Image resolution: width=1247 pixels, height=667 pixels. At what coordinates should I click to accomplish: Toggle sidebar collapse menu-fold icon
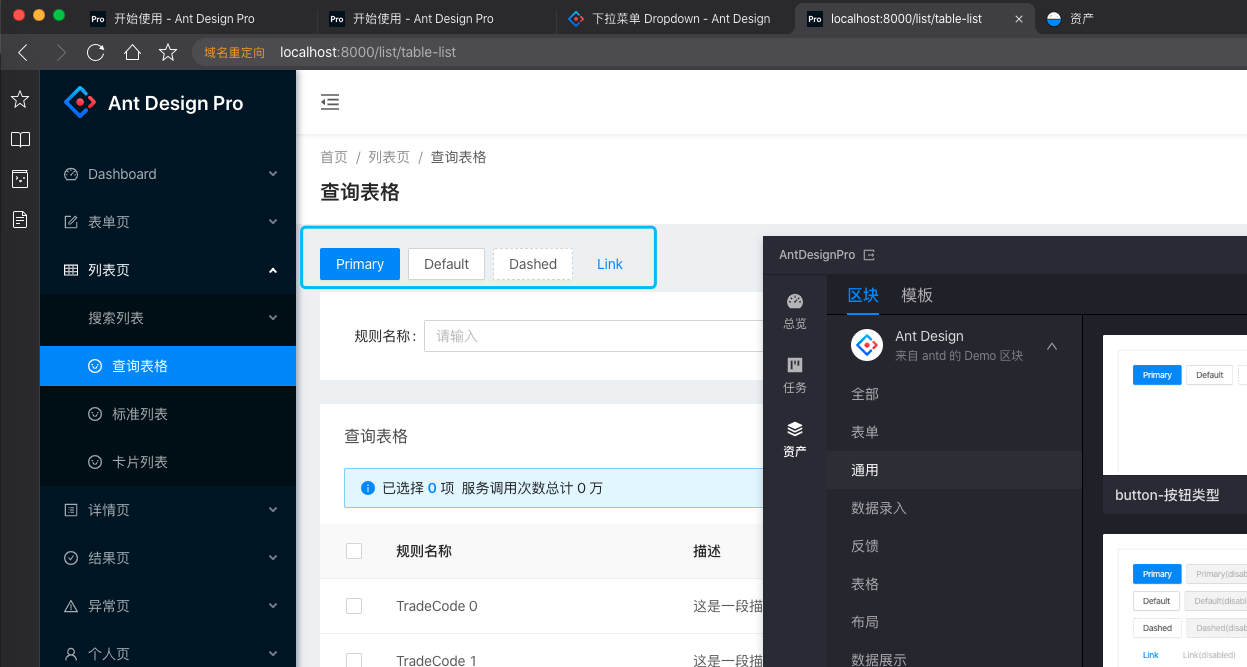coord(330,101)
